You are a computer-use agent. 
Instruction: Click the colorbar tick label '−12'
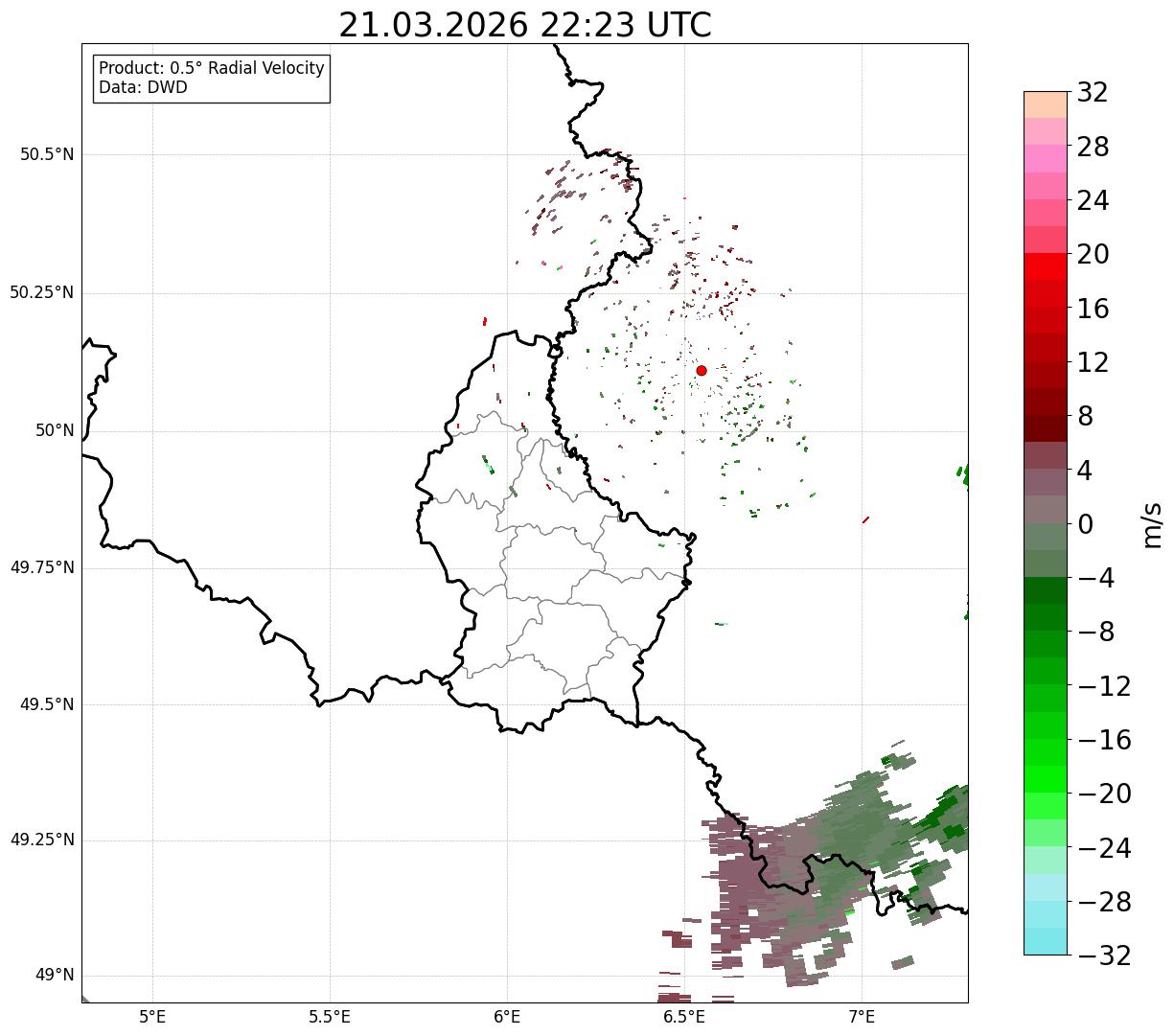pyautogui.click(x=1104, y=686)
